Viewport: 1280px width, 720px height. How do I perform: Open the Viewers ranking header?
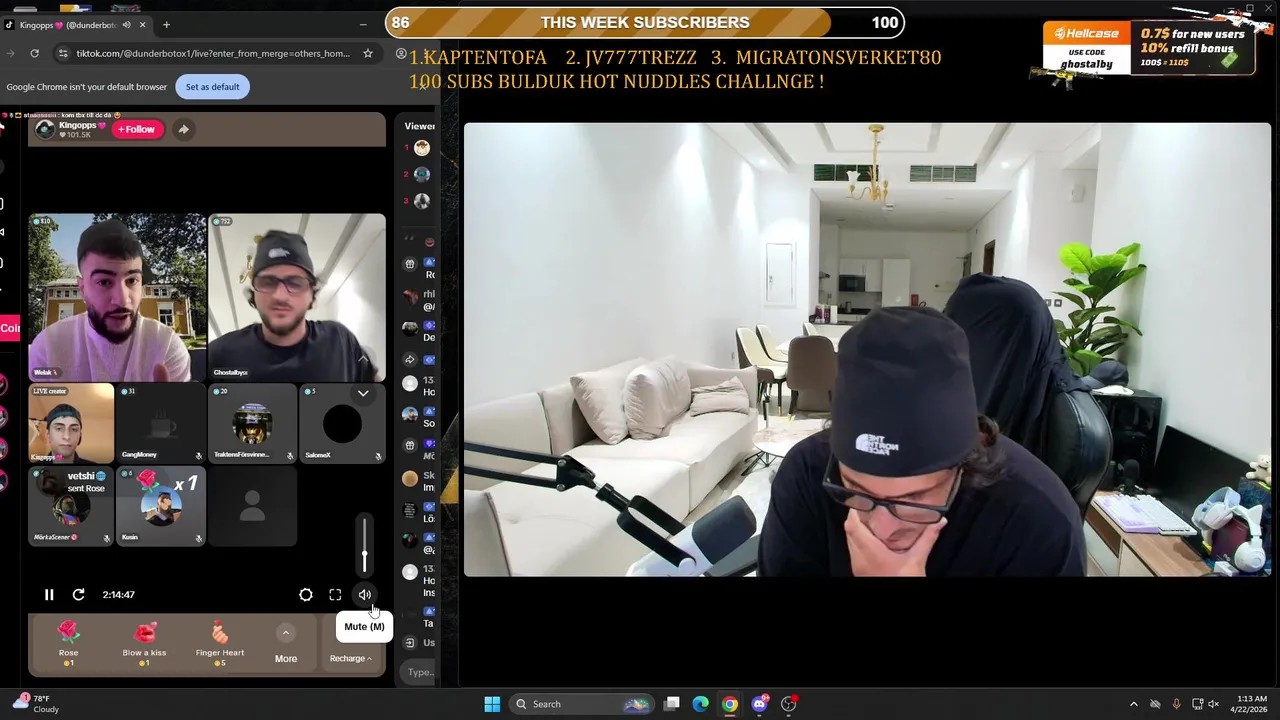[x=420, y=126]
